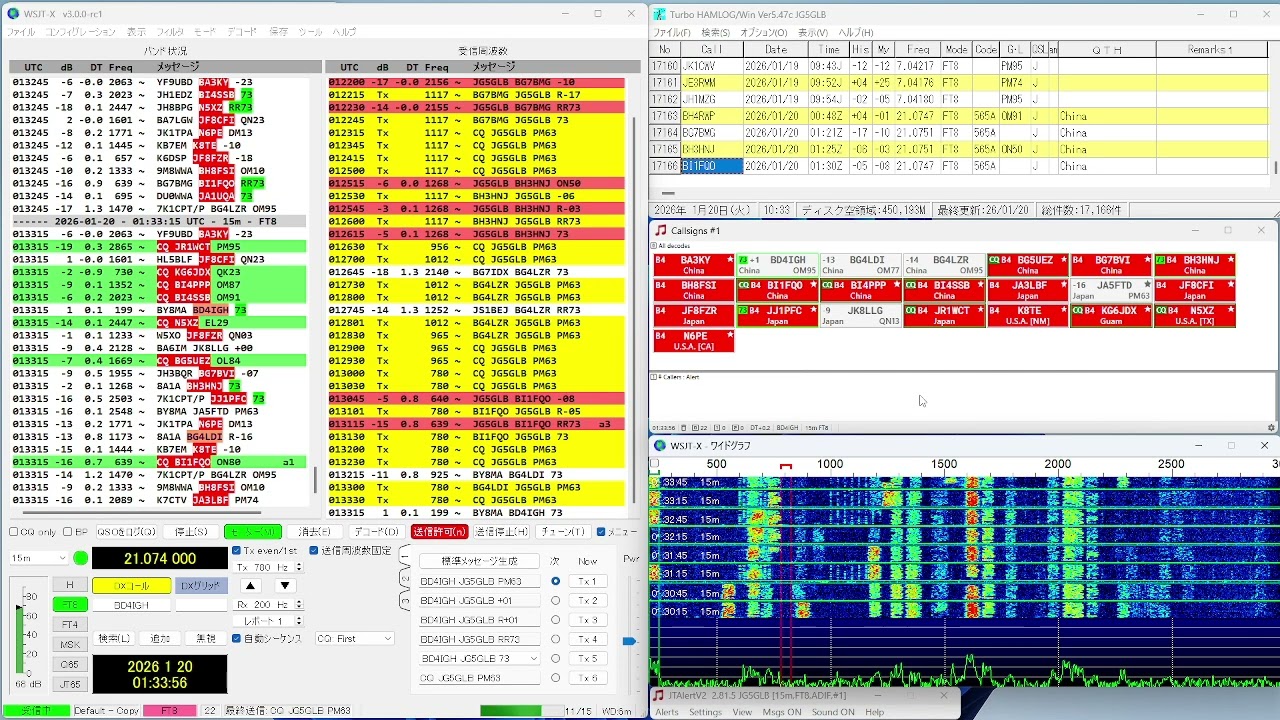Open the CQ: First dropdown
This screenshot has width=1280, height=720.
coord(354,638)
